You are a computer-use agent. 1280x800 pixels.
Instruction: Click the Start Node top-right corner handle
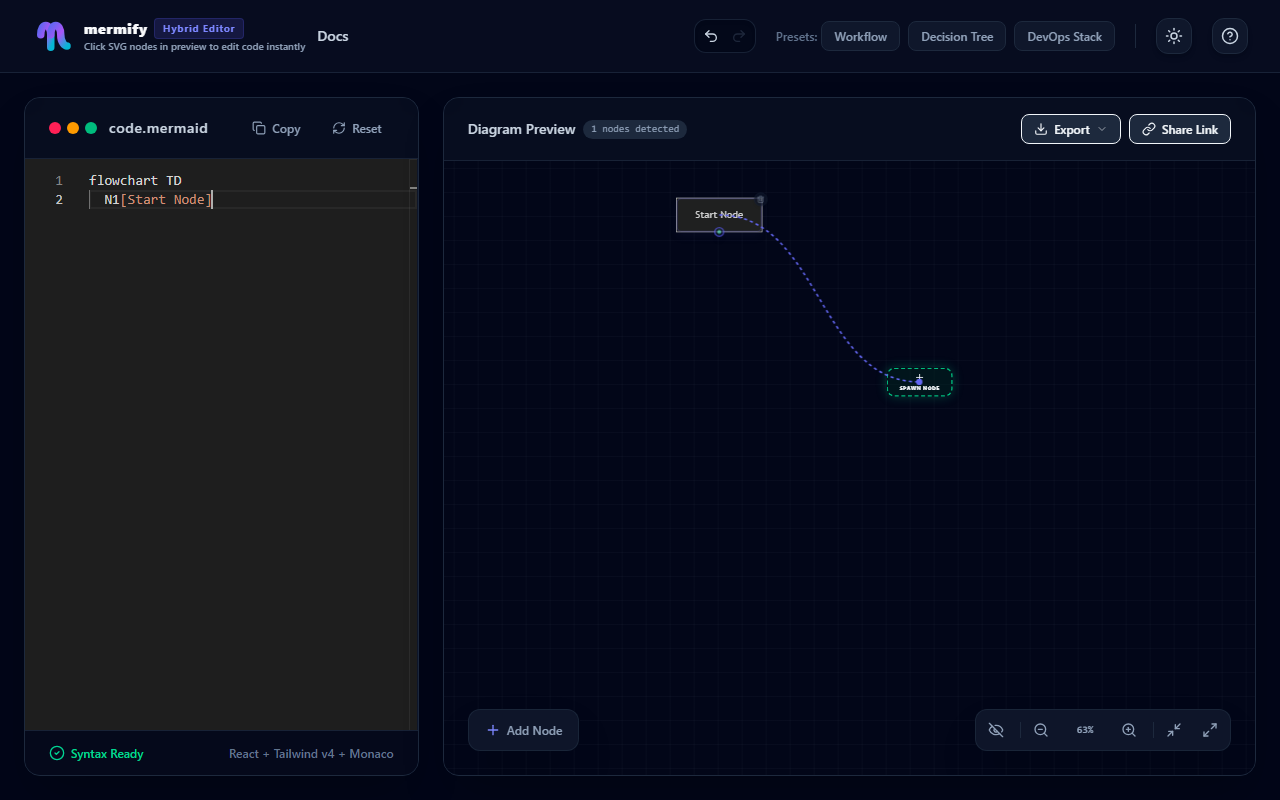click(760, 199)
